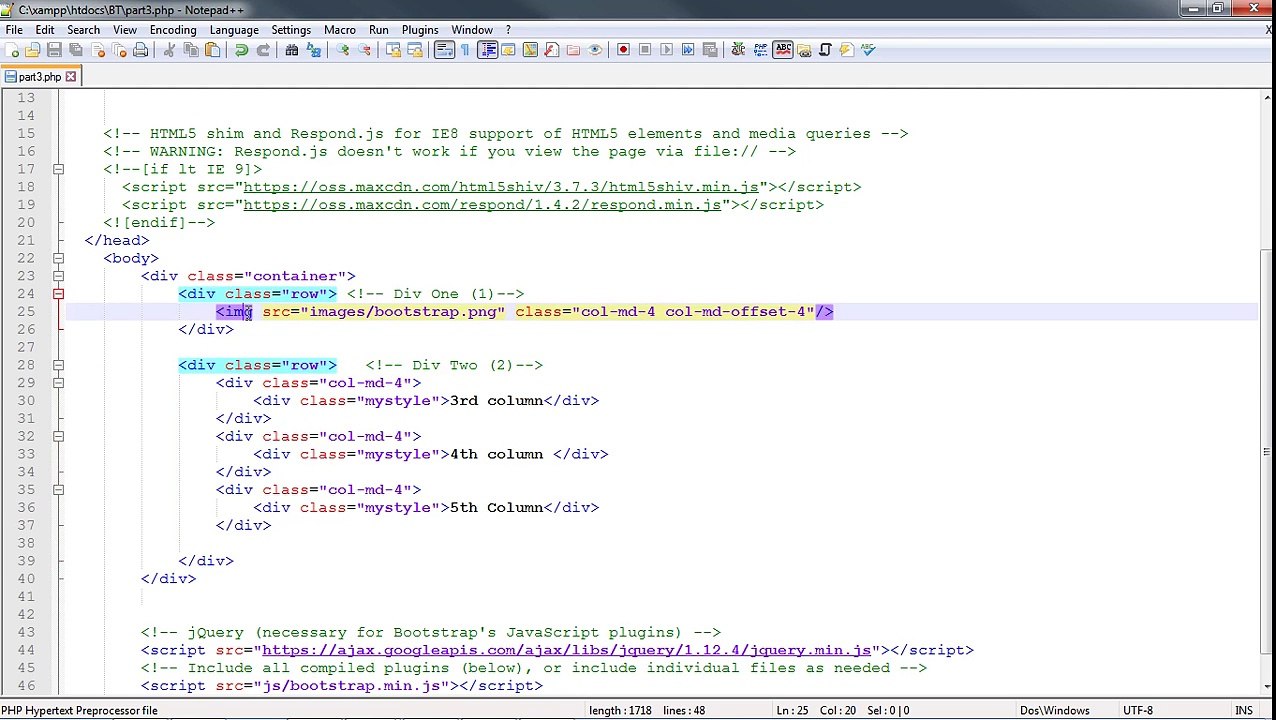Open the Language menu
The width and height of the screenshot is (1276, 720).
click(234, 30)
